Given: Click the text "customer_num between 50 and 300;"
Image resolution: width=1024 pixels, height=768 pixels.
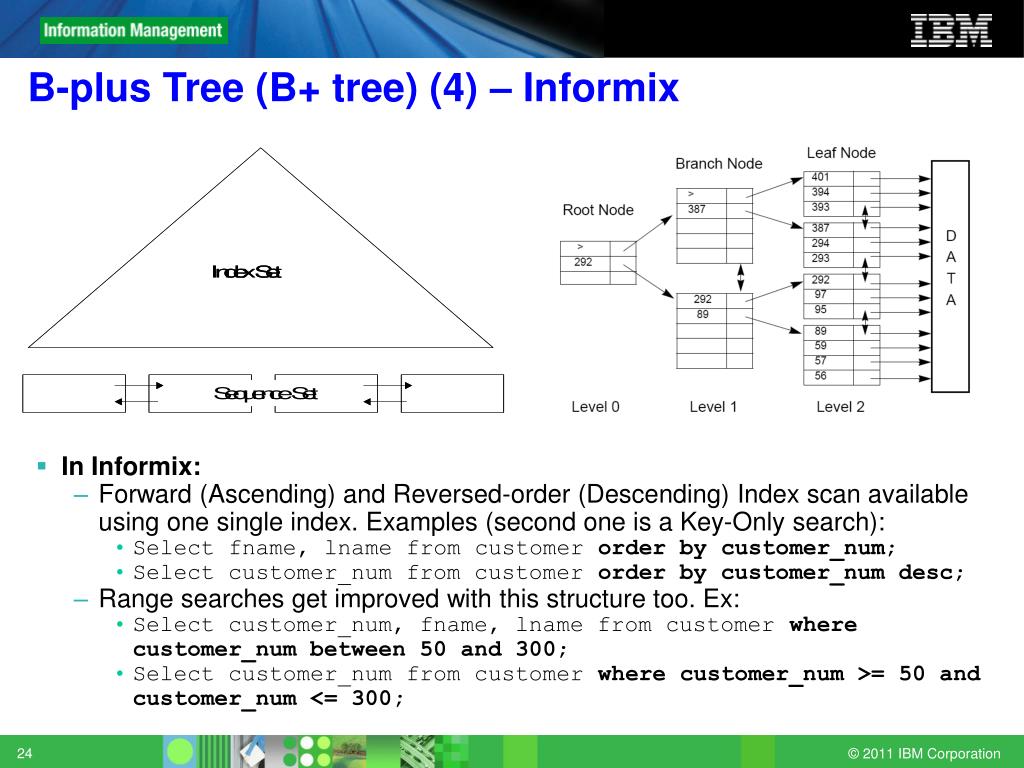Looking at the screenshot, I should pyautogui.click(x=350, y=649).
